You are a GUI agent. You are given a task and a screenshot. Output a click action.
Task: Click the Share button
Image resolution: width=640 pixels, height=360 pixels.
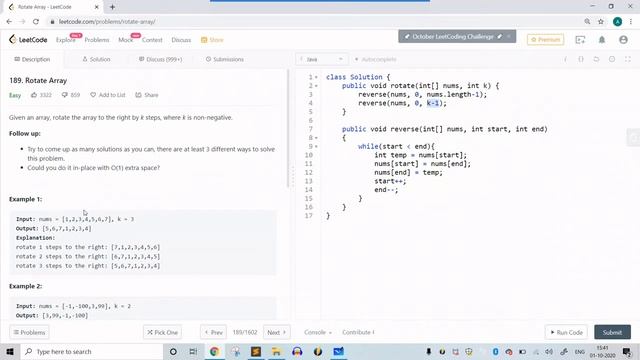[147, 95]
